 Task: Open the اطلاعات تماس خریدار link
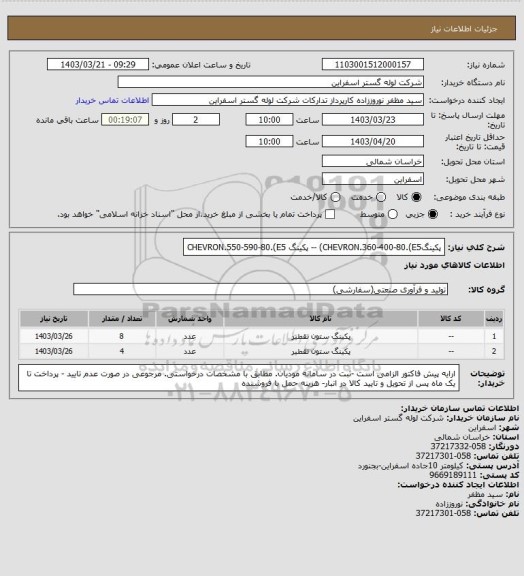click(x=112, y=100)
